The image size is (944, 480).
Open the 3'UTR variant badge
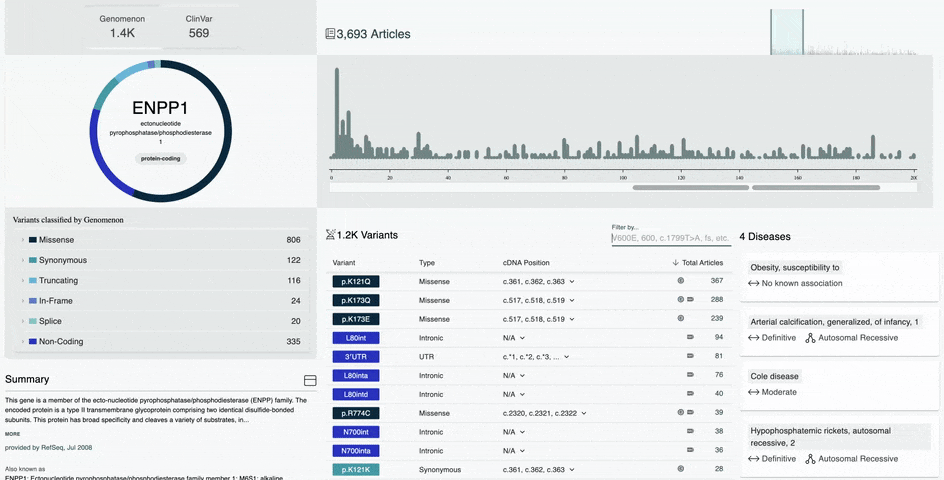(x=356, y=357)
